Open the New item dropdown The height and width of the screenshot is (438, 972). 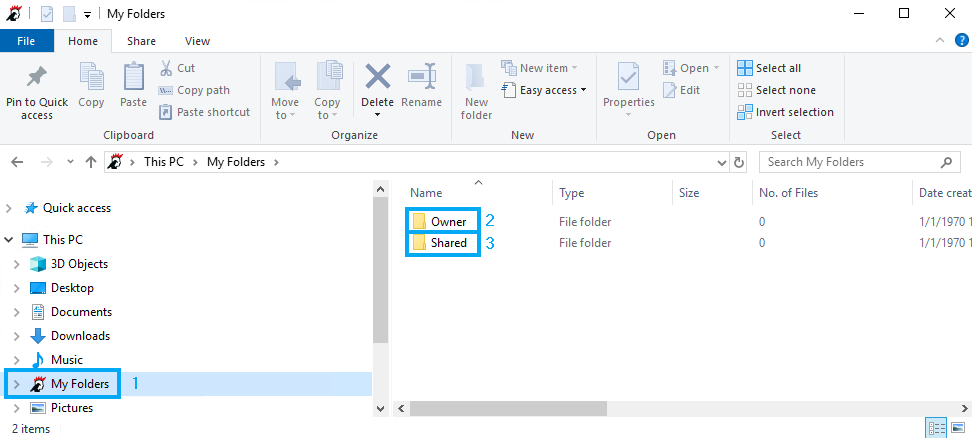[539, 68]
